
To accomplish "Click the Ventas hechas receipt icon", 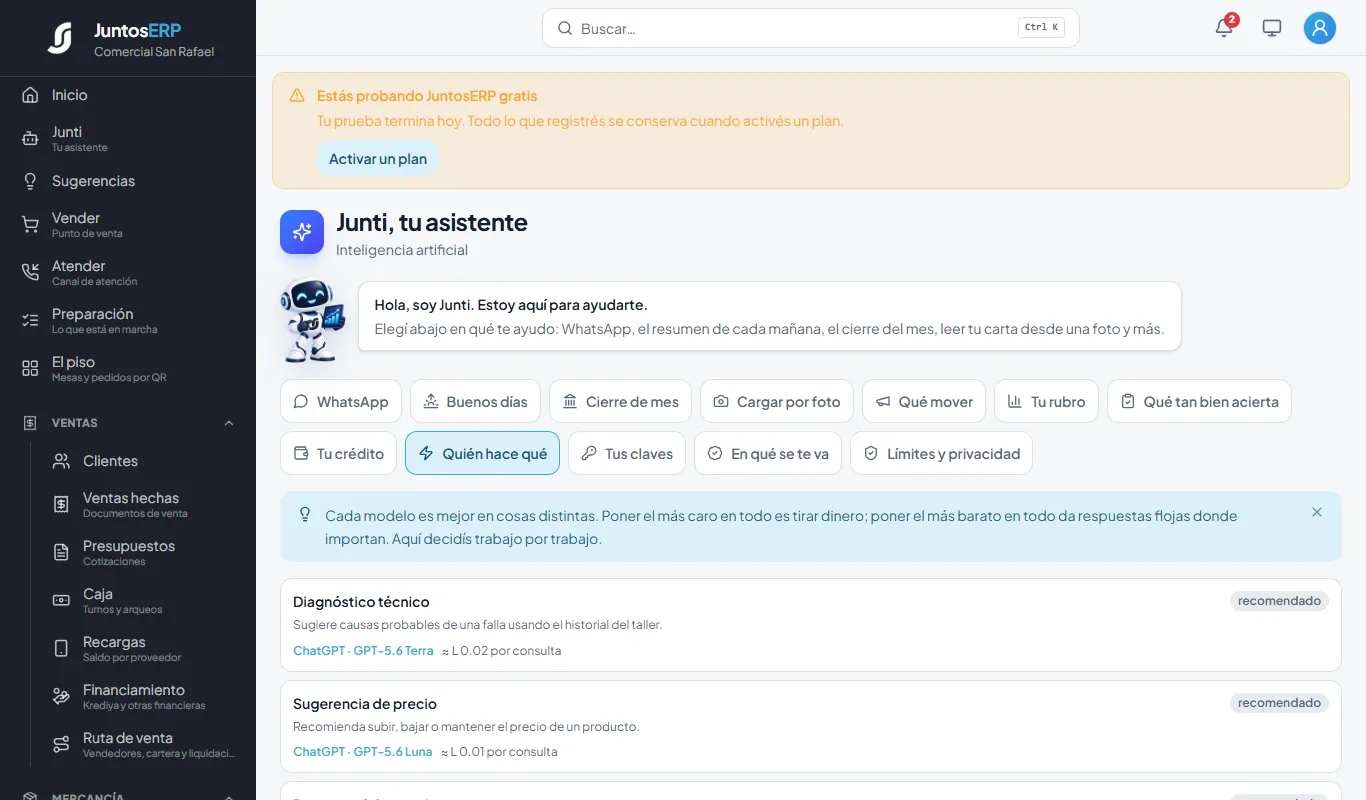I will coord(61,505).
